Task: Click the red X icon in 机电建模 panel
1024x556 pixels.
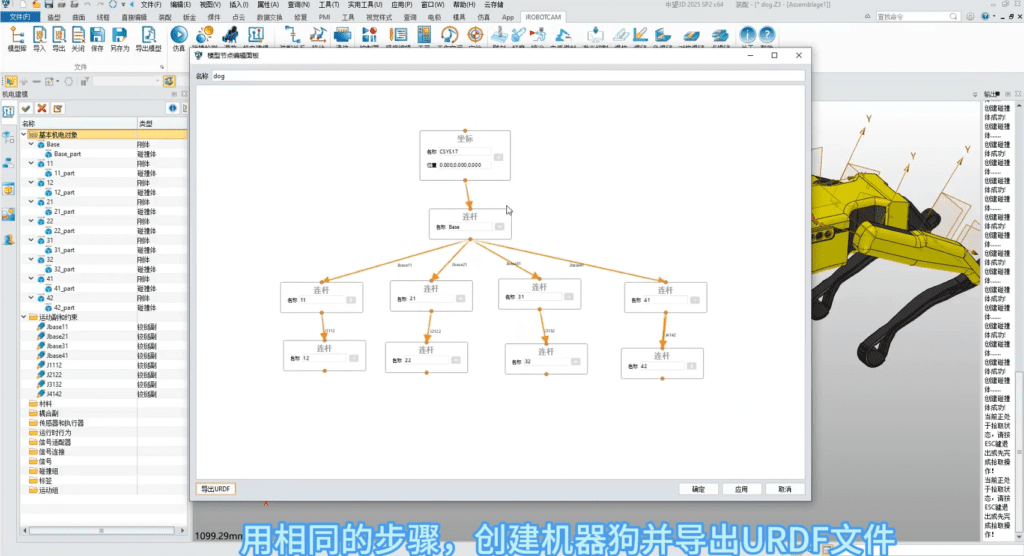Action: (42, 108)
